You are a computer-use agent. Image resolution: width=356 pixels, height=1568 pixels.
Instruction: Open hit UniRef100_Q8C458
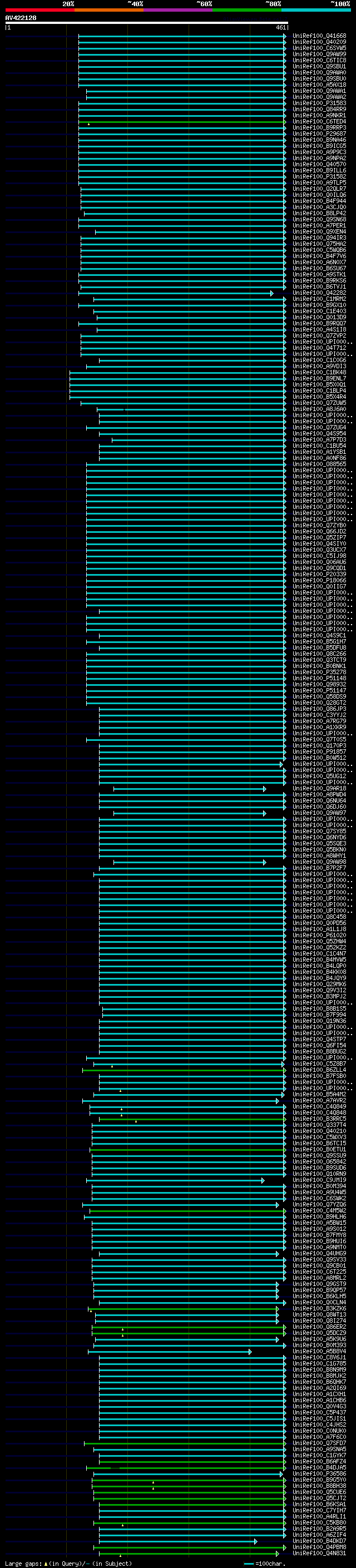click(319, 917)
